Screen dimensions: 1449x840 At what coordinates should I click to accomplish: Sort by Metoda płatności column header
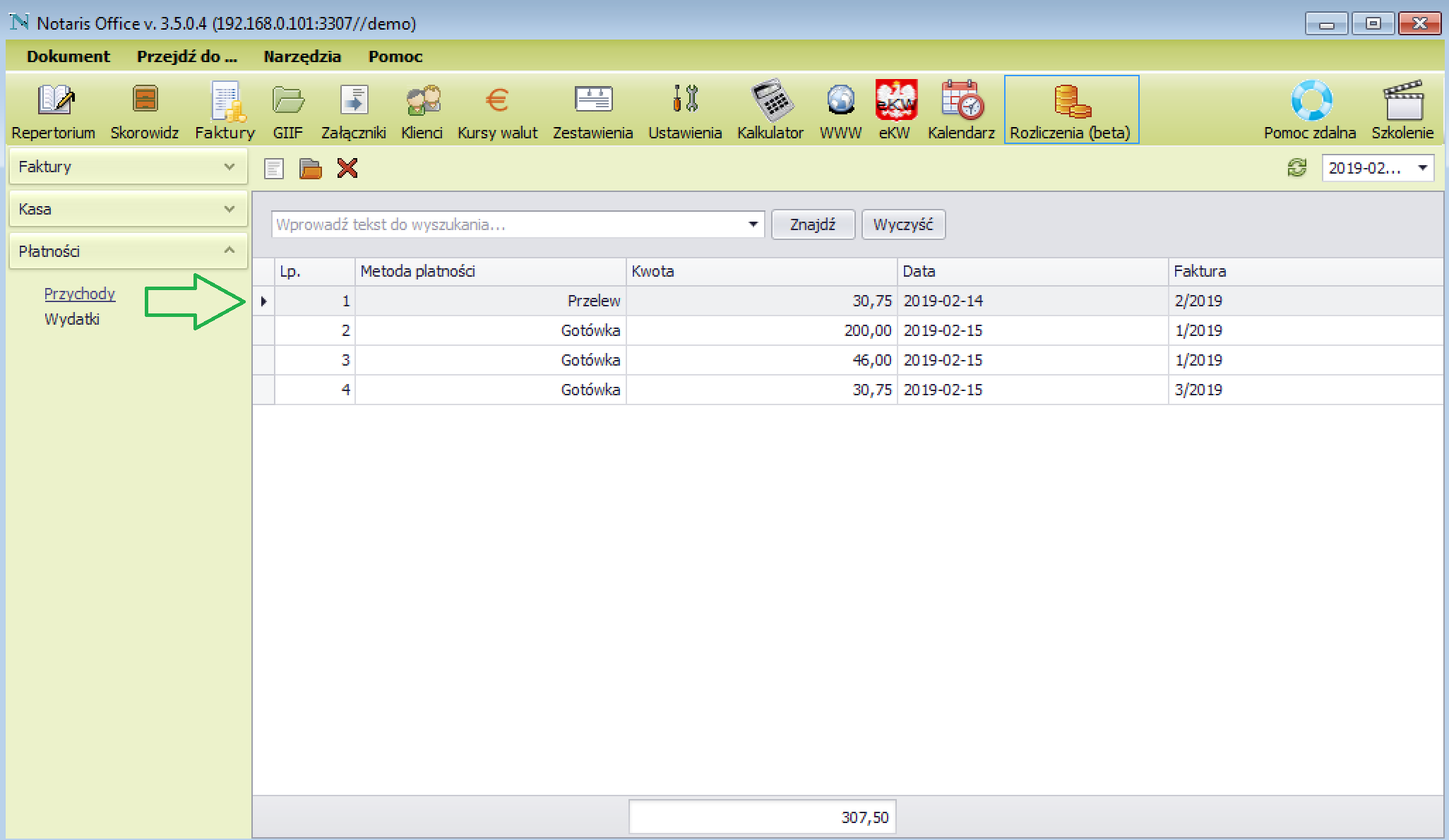coord(490,271)
